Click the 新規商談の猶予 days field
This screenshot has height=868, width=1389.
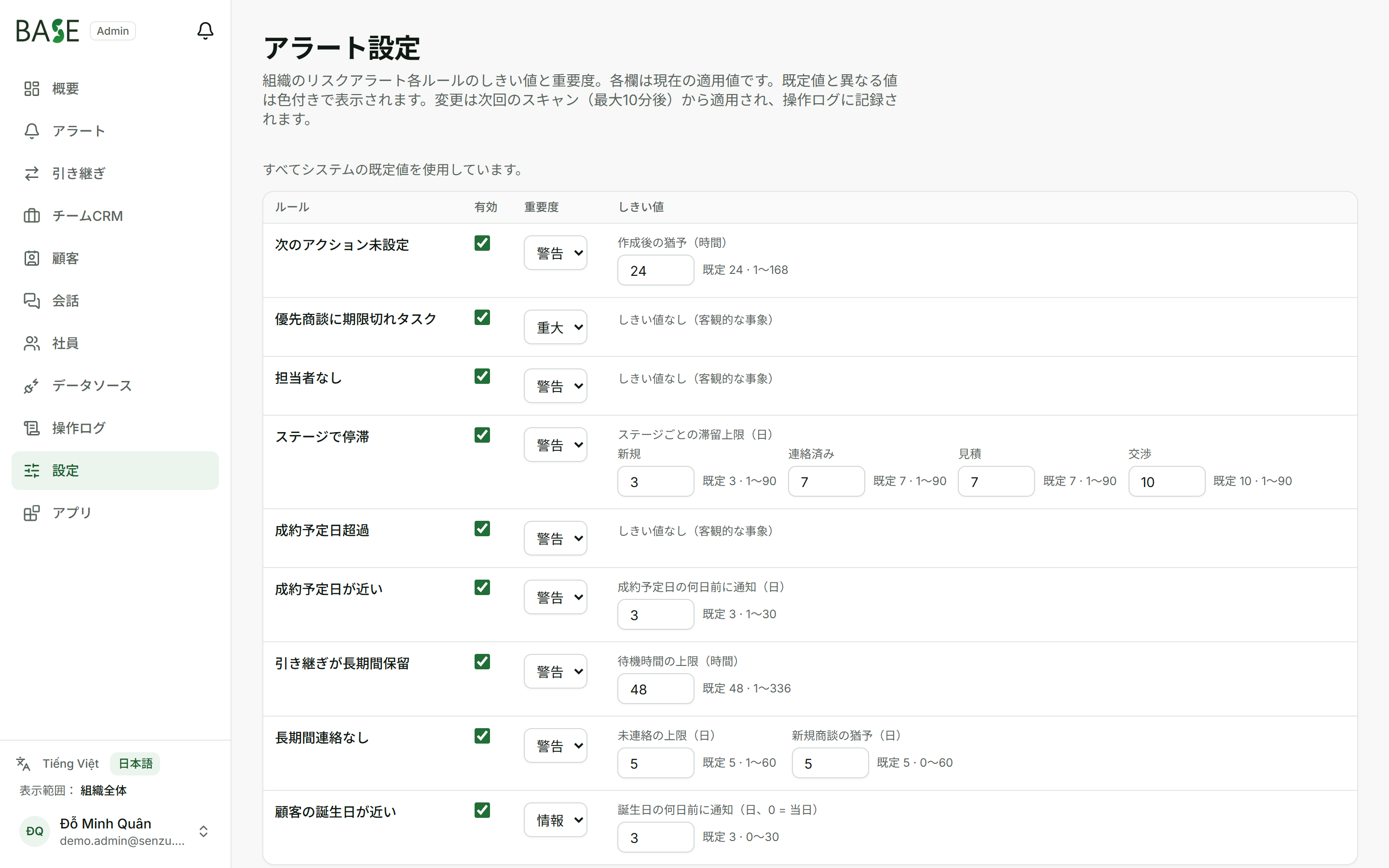830,763
